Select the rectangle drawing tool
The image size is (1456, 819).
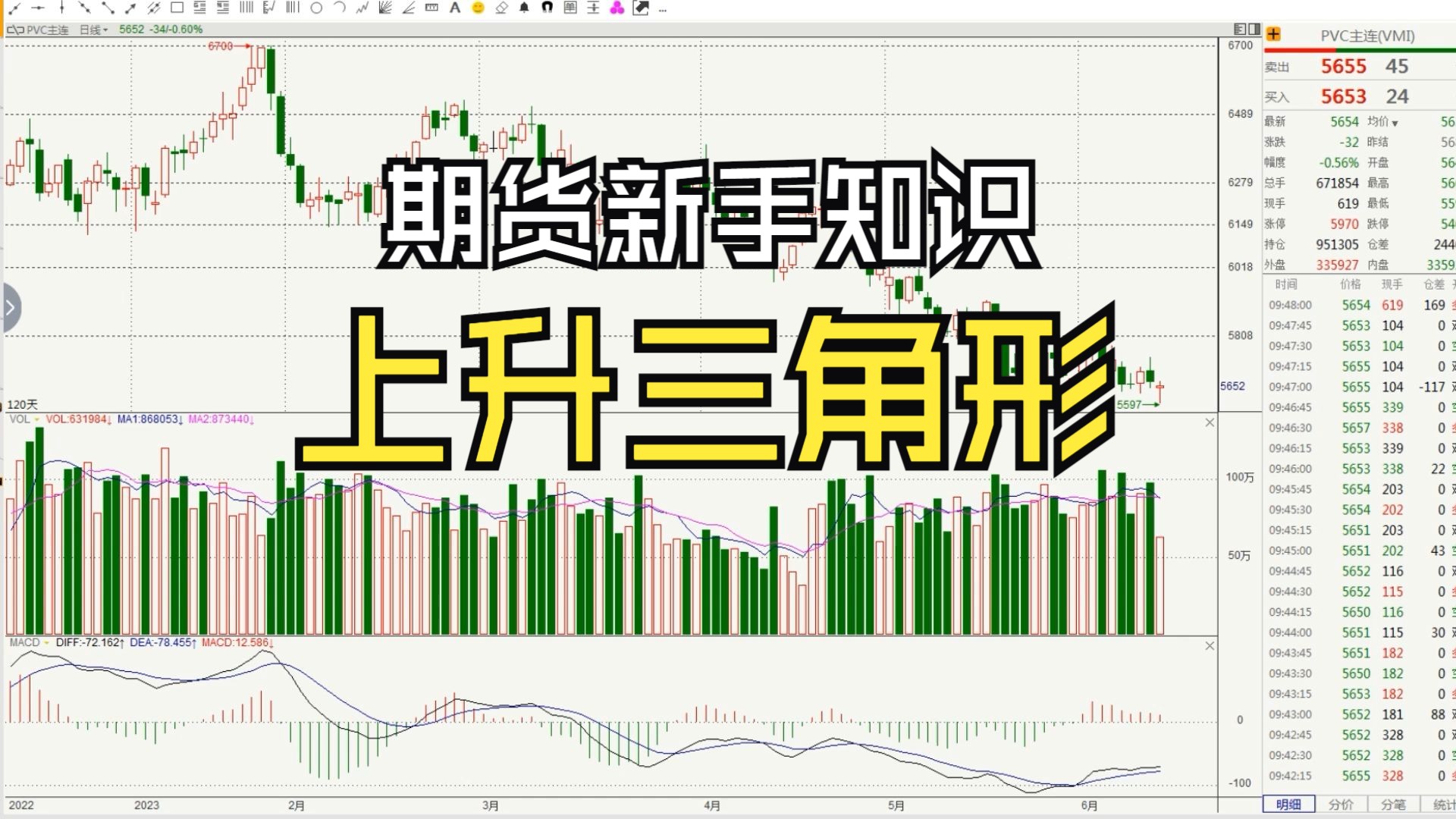coord(177,8)
